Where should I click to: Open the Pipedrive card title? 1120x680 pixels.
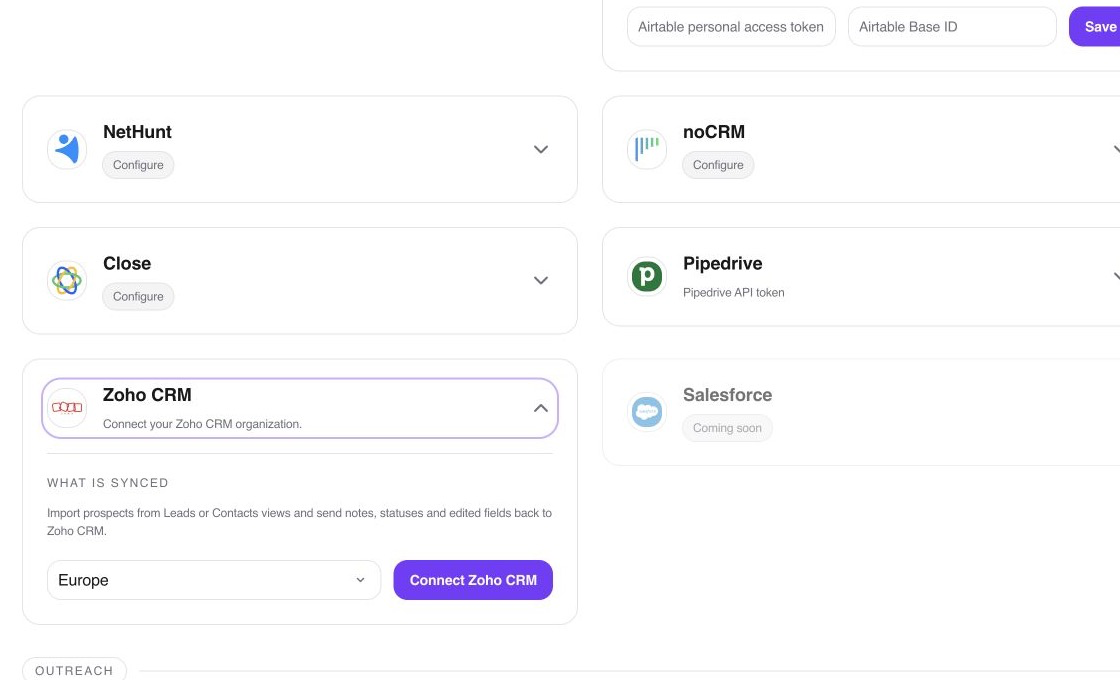(722, 264)
